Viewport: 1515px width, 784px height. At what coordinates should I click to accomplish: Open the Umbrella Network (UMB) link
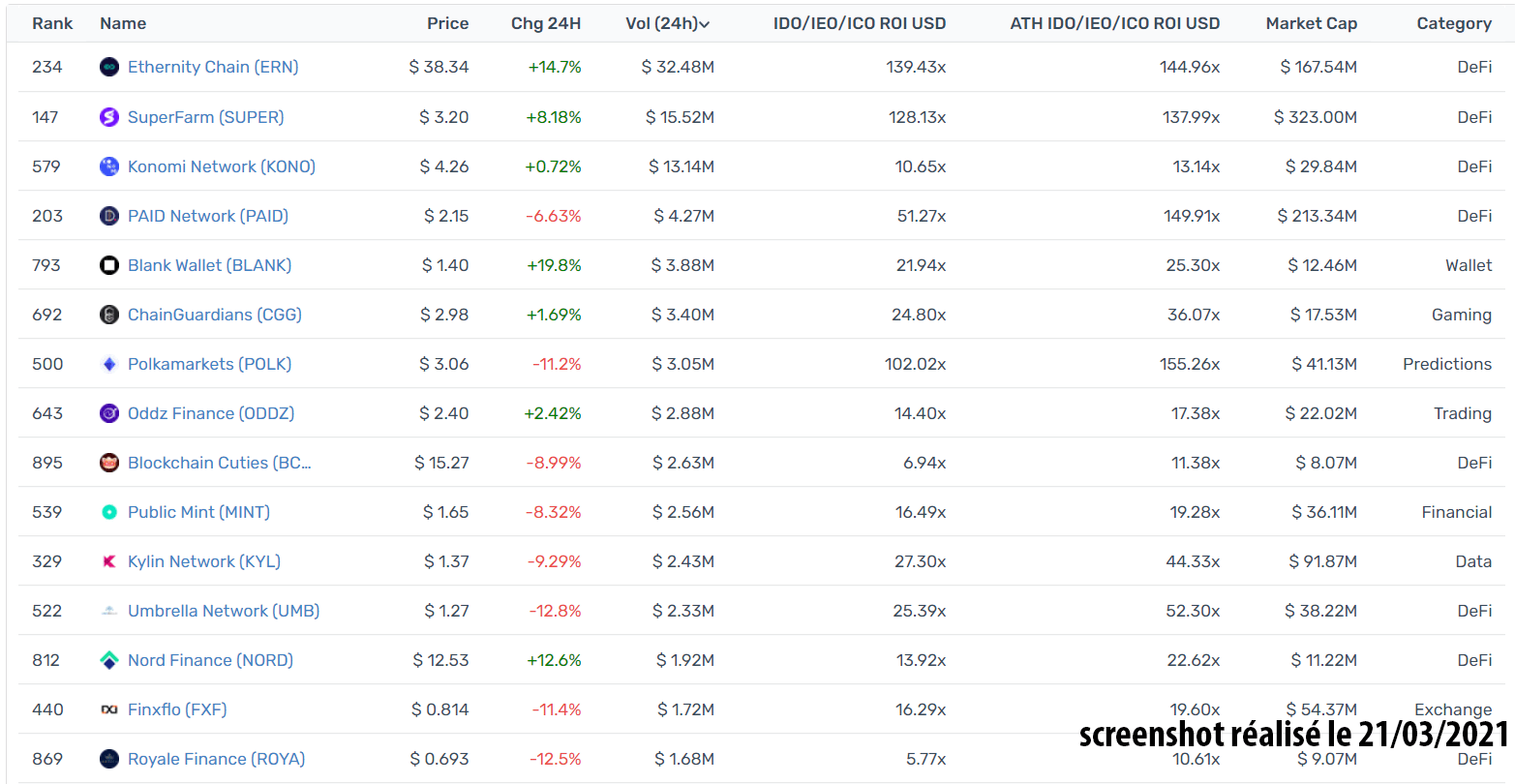point(224,611)
